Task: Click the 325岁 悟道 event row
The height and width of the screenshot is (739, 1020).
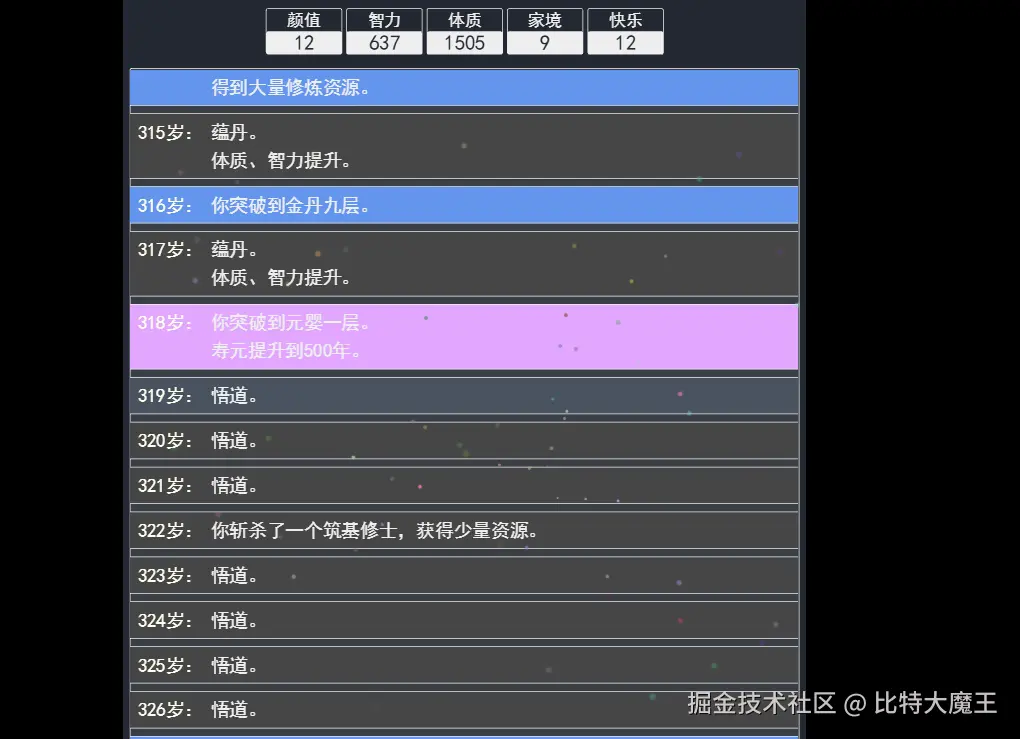Action: 463,665
